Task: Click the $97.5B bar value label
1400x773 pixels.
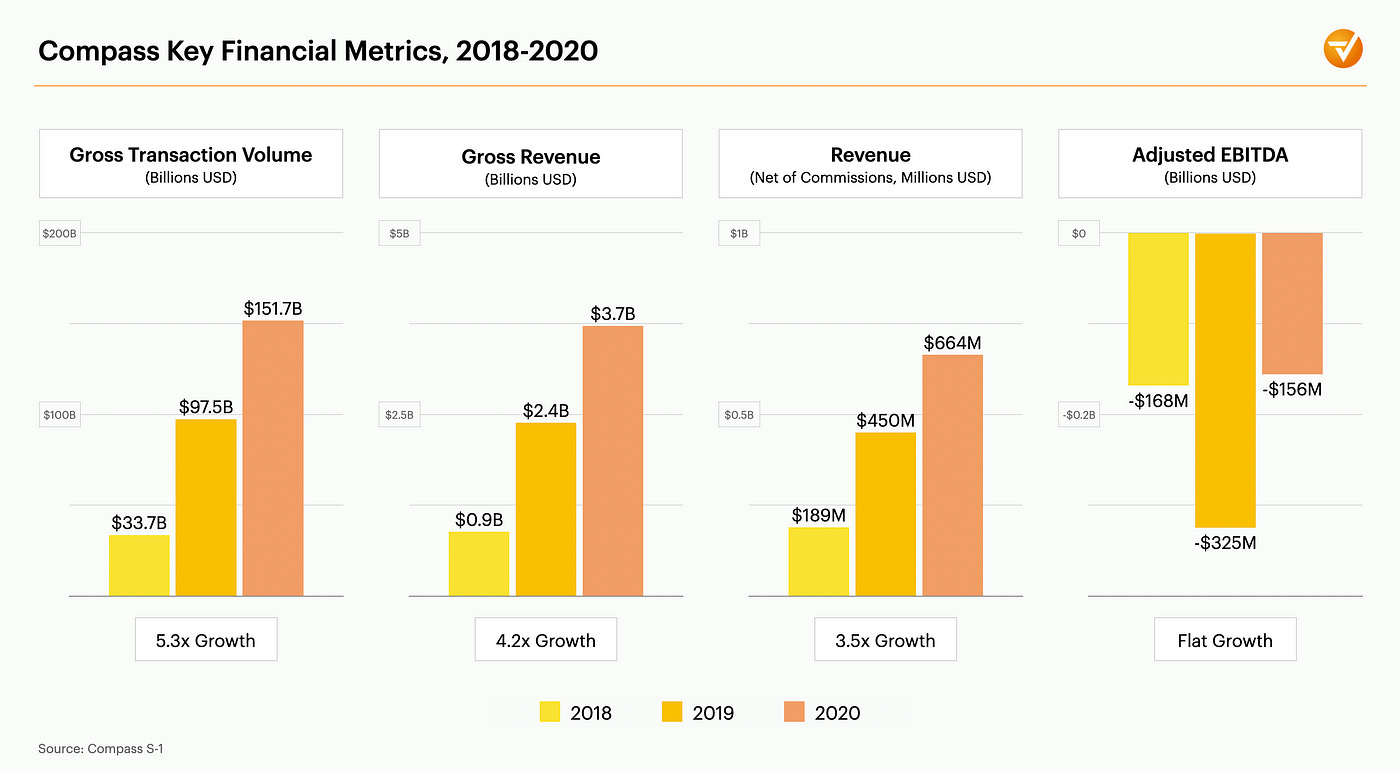Action: tap(206, 406)
